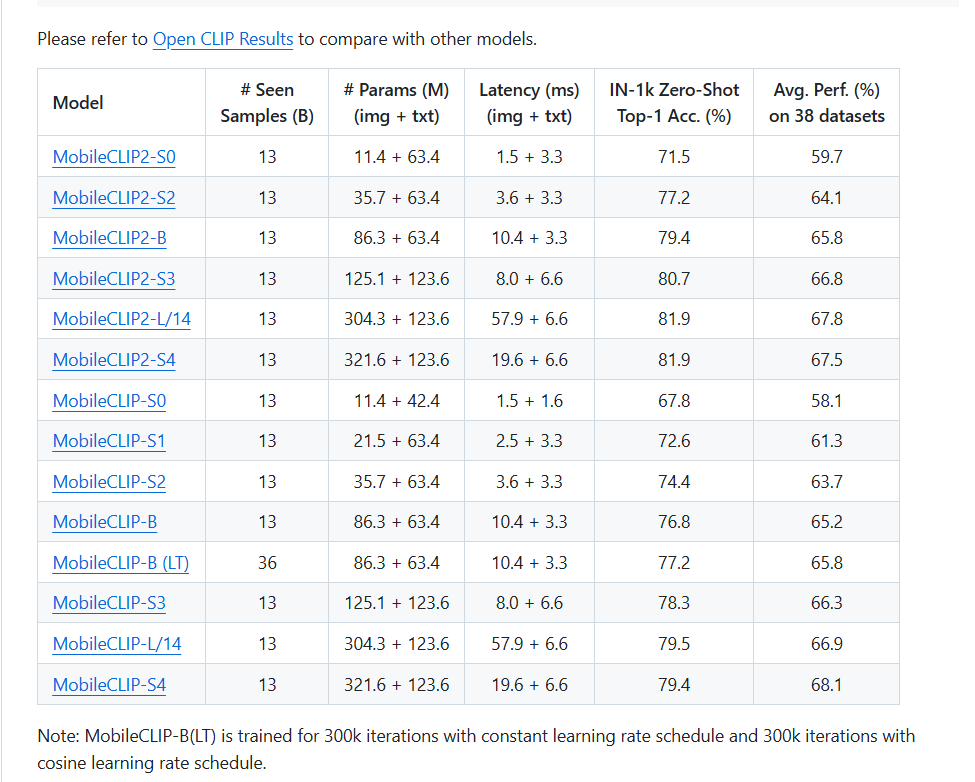Open the MobileCLIP-B (LT) model link
This screenshot has height=782, width=975.
(121, 563)
